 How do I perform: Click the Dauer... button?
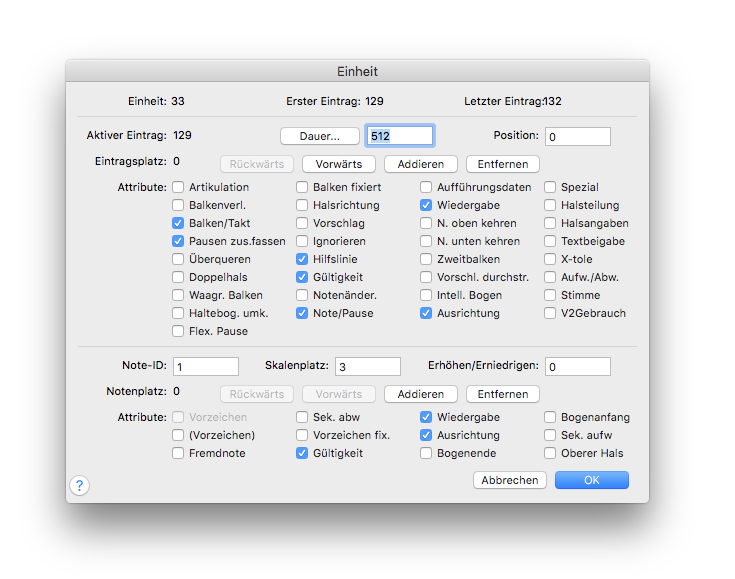(x=320, y=136)
